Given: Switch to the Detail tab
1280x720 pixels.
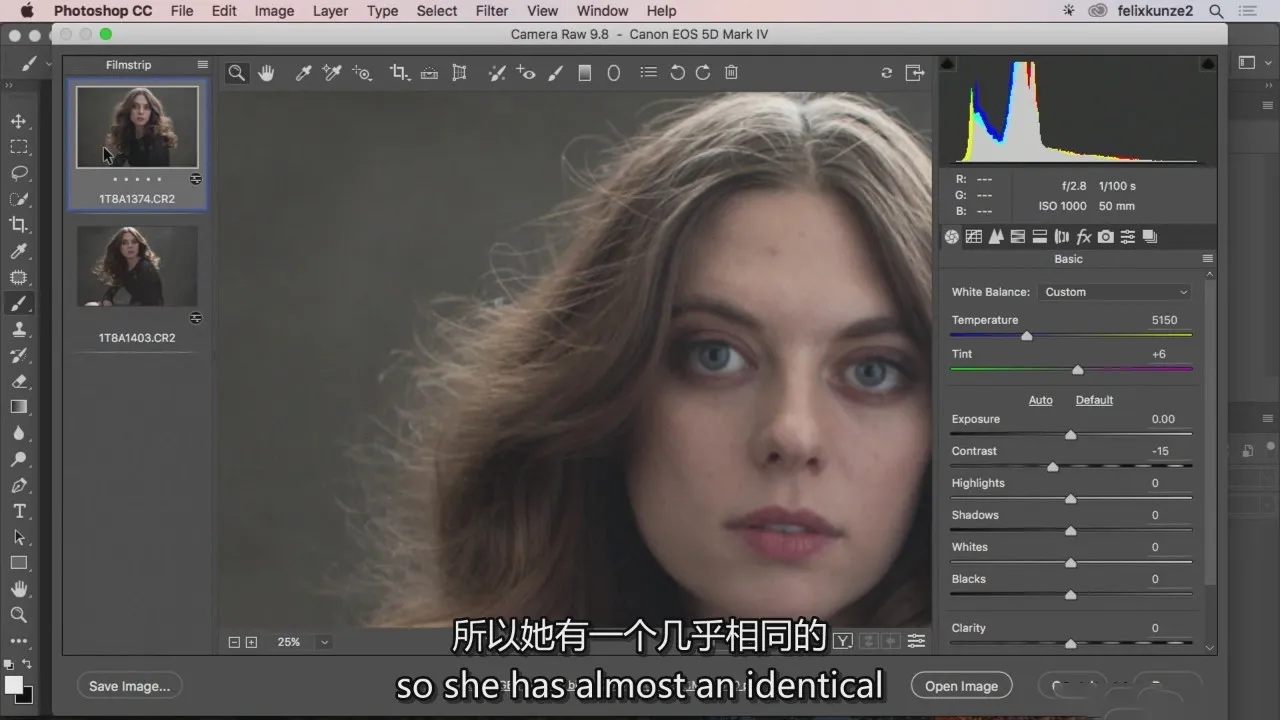Looking at the screenshot, I should [996, 237].
